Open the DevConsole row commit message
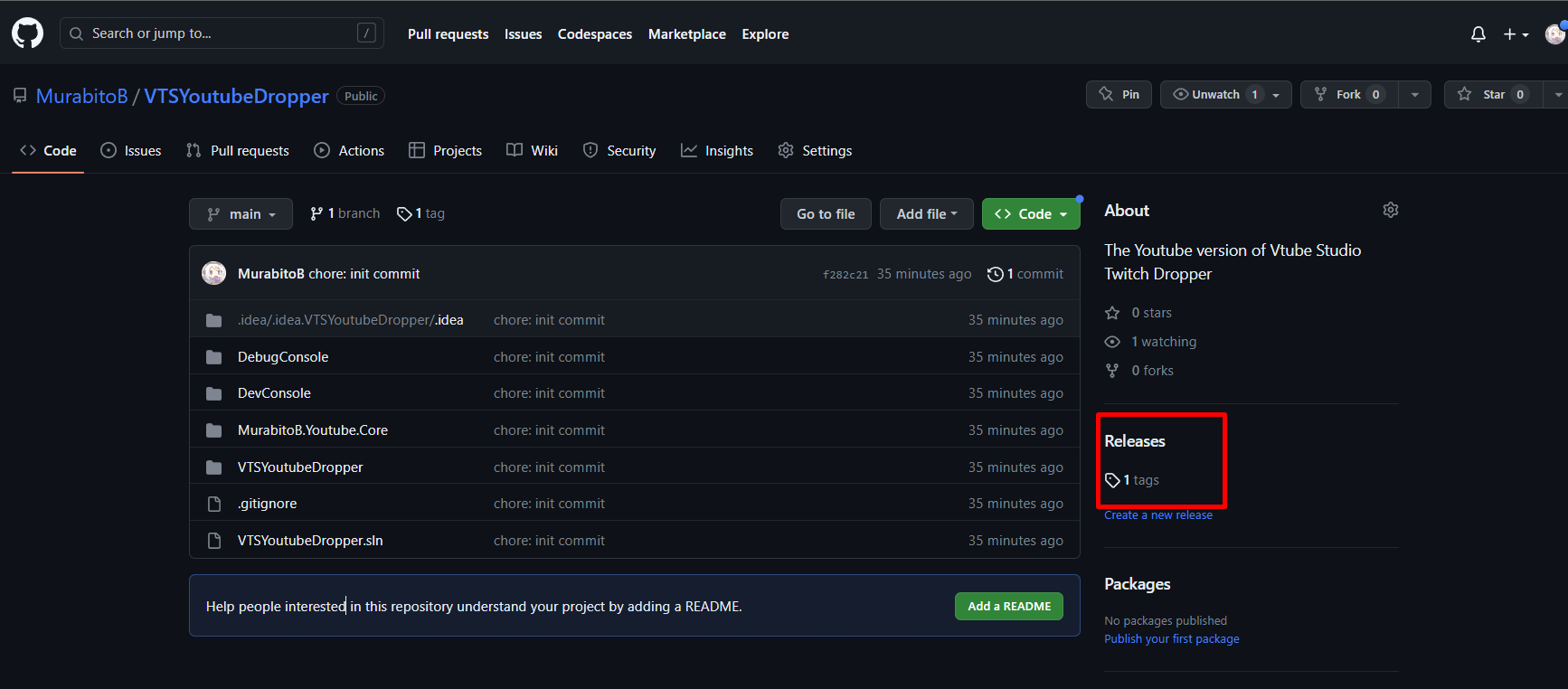Screen dimensions: 1568x689 point(549,393)
